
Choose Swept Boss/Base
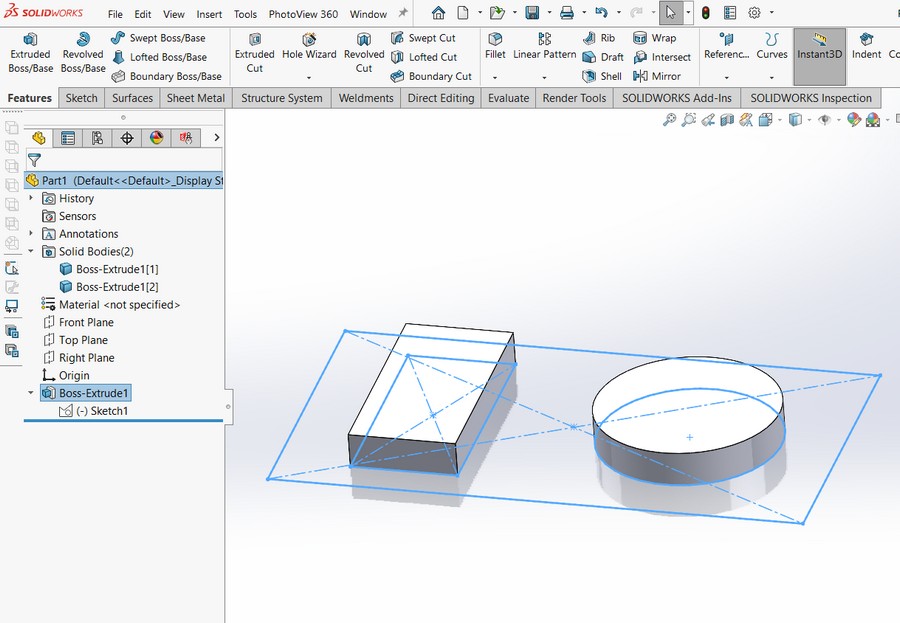tap(158, 38)
